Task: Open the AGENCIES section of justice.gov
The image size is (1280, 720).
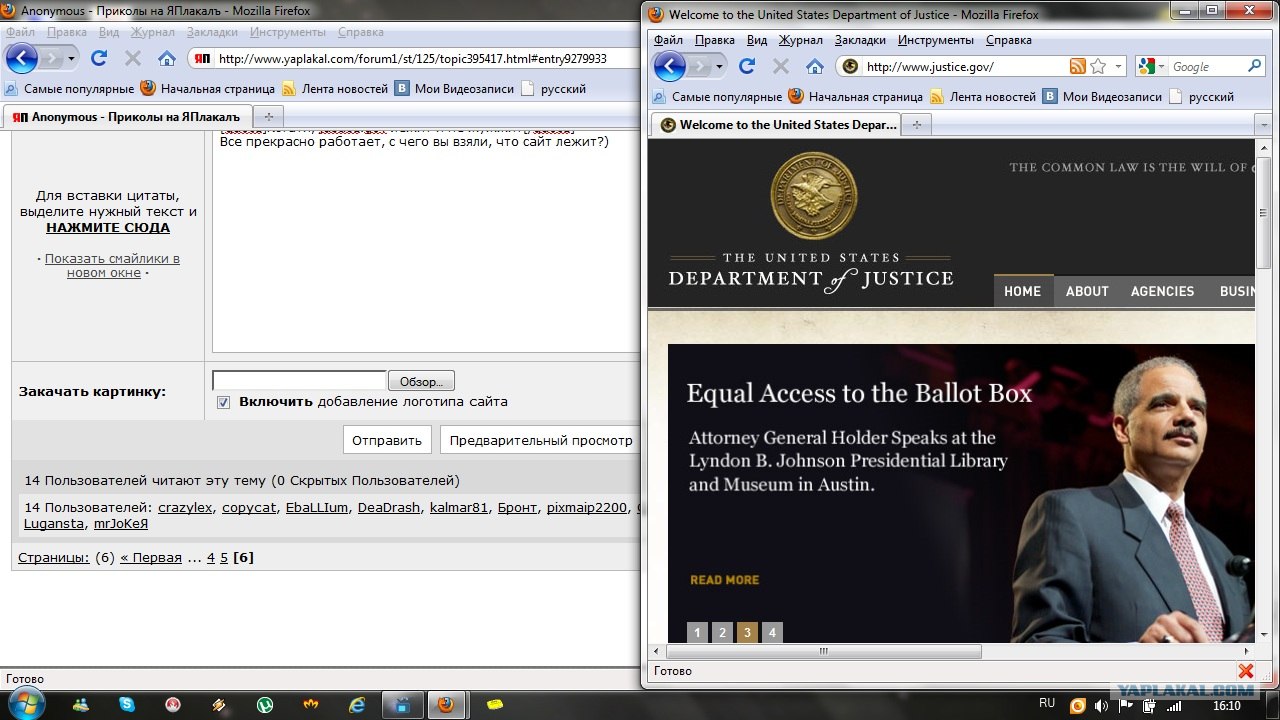Action: 1162,291
